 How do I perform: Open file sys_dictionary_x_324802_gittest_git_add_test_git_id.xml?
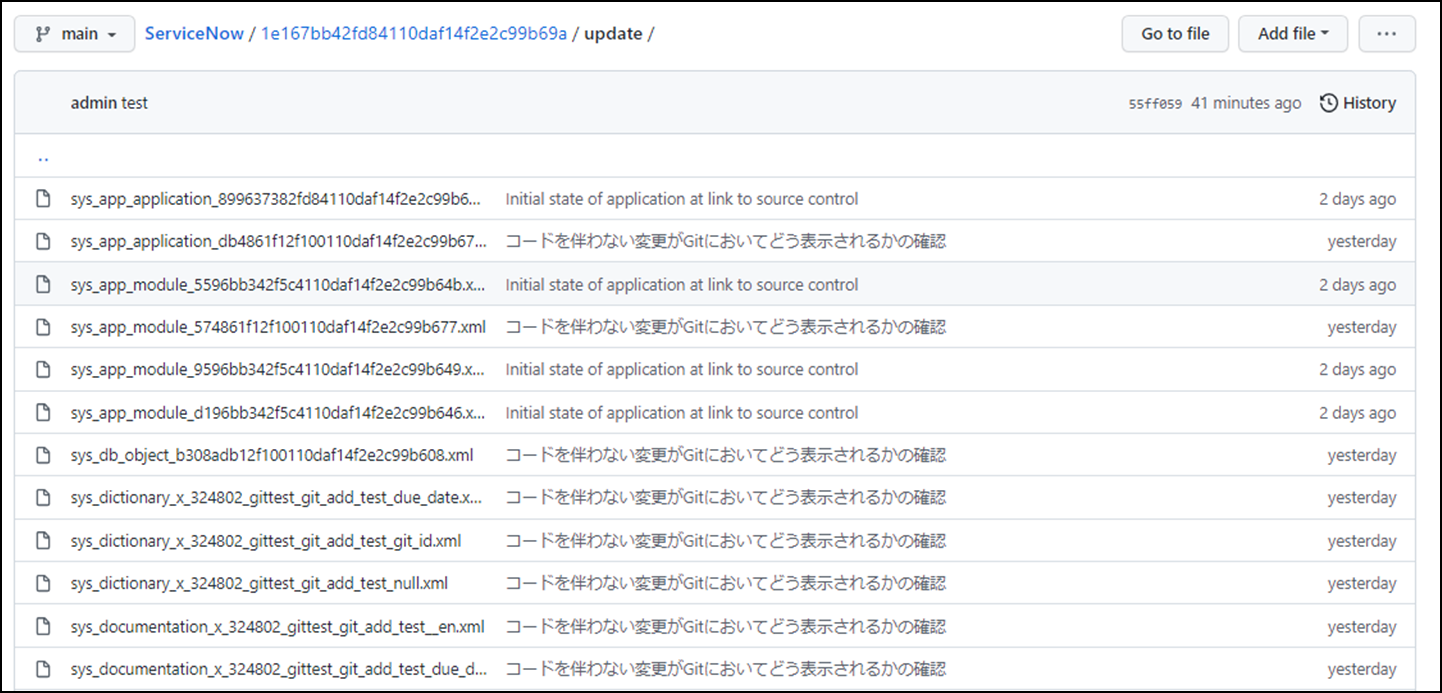click(x=266, y=541)
